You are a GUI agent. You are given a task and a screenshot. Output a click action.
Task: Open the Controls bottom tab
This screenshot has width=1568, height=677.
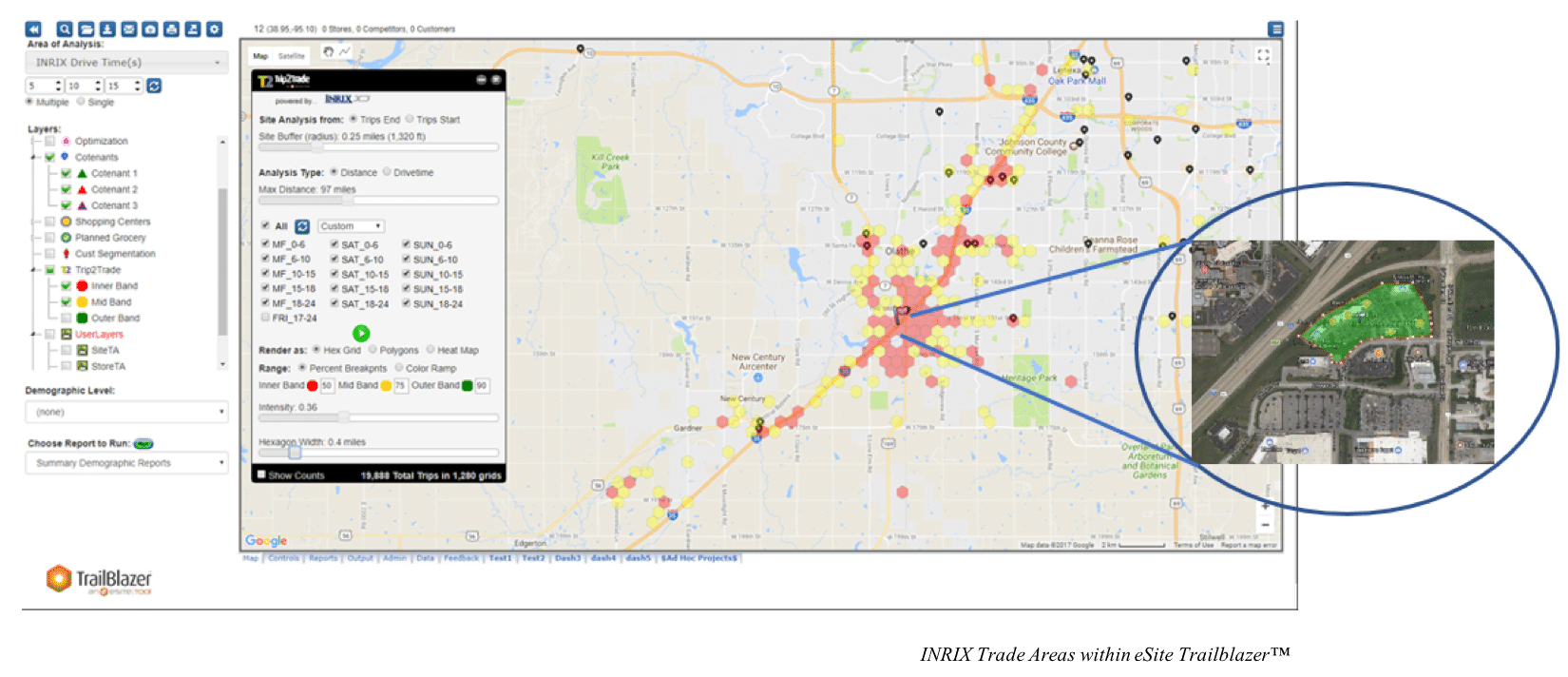pos(283,558)
